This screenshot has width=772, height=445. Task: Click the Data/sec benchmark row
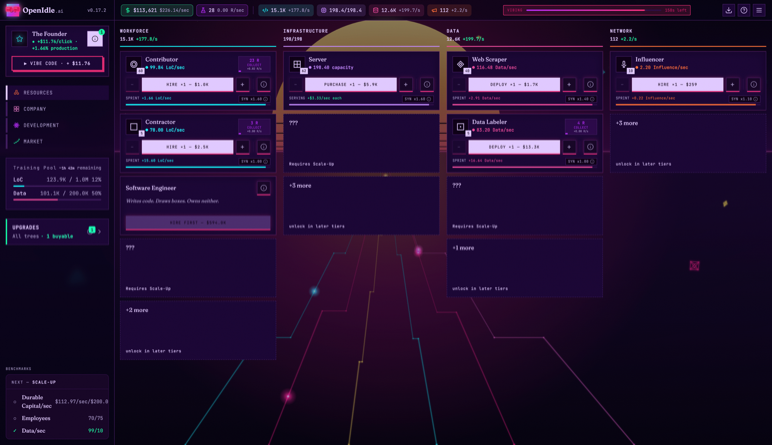(x=58, y=431)
